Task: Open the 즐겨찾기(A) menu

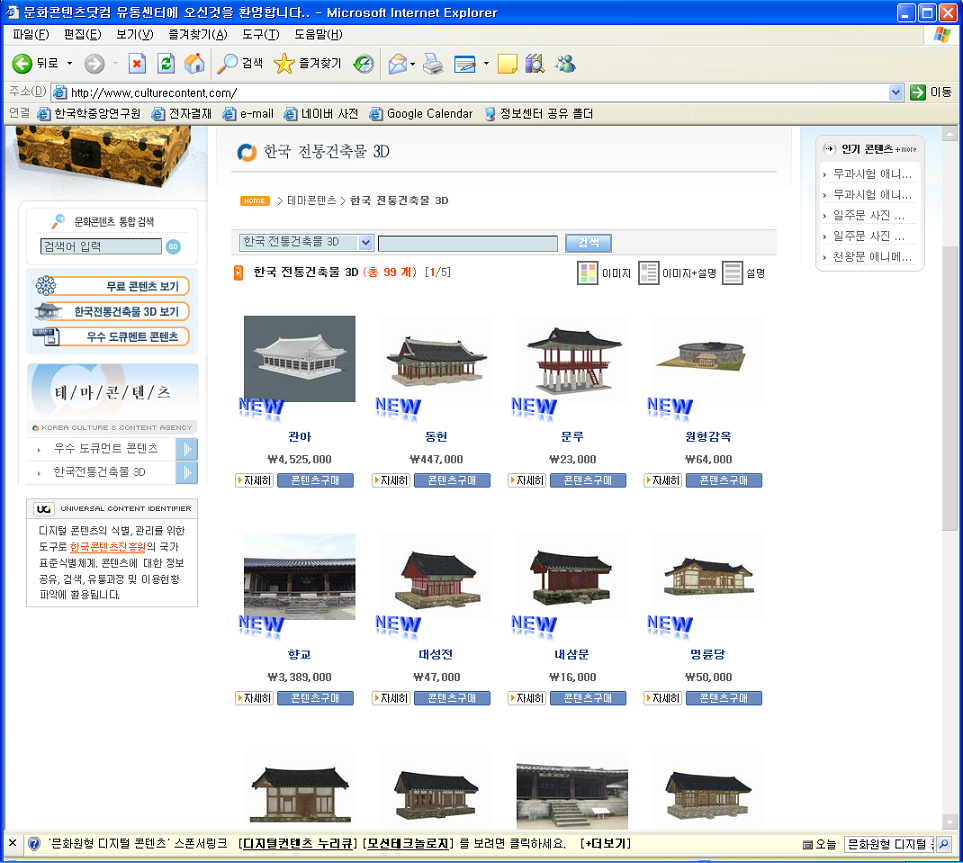Action: point(198,34)
